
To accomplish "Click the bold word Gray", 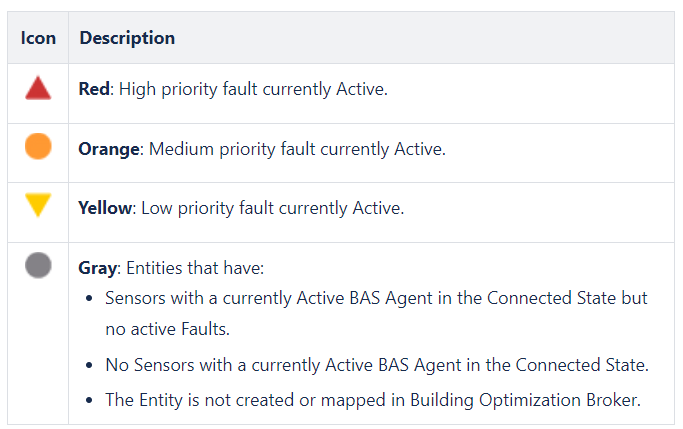I will [98, 268].
